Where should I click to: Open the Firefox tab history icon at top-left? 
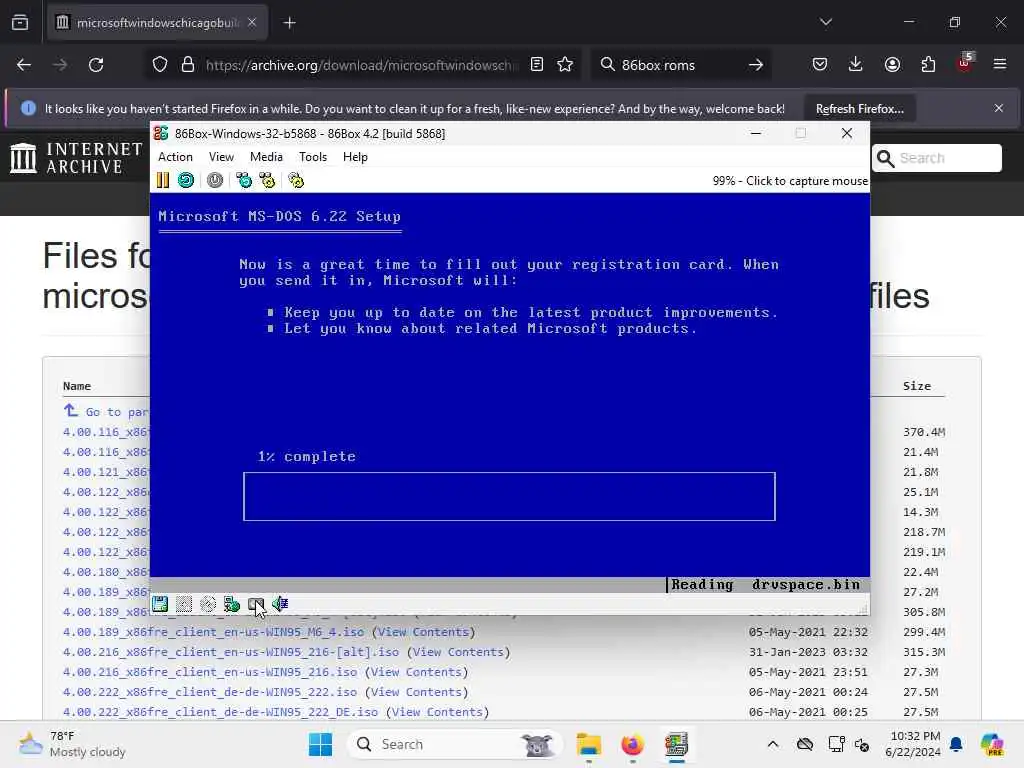(x=20, y=23)
